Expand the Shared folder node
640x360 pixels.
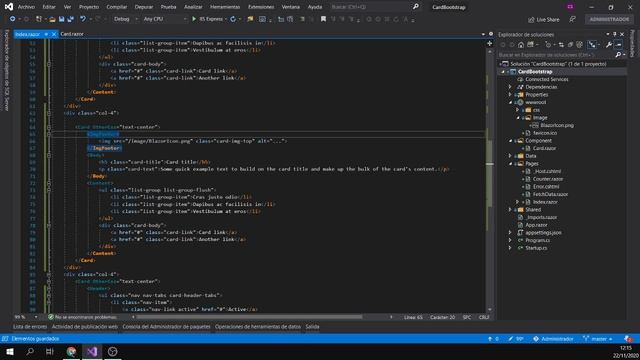pos(510,210)
